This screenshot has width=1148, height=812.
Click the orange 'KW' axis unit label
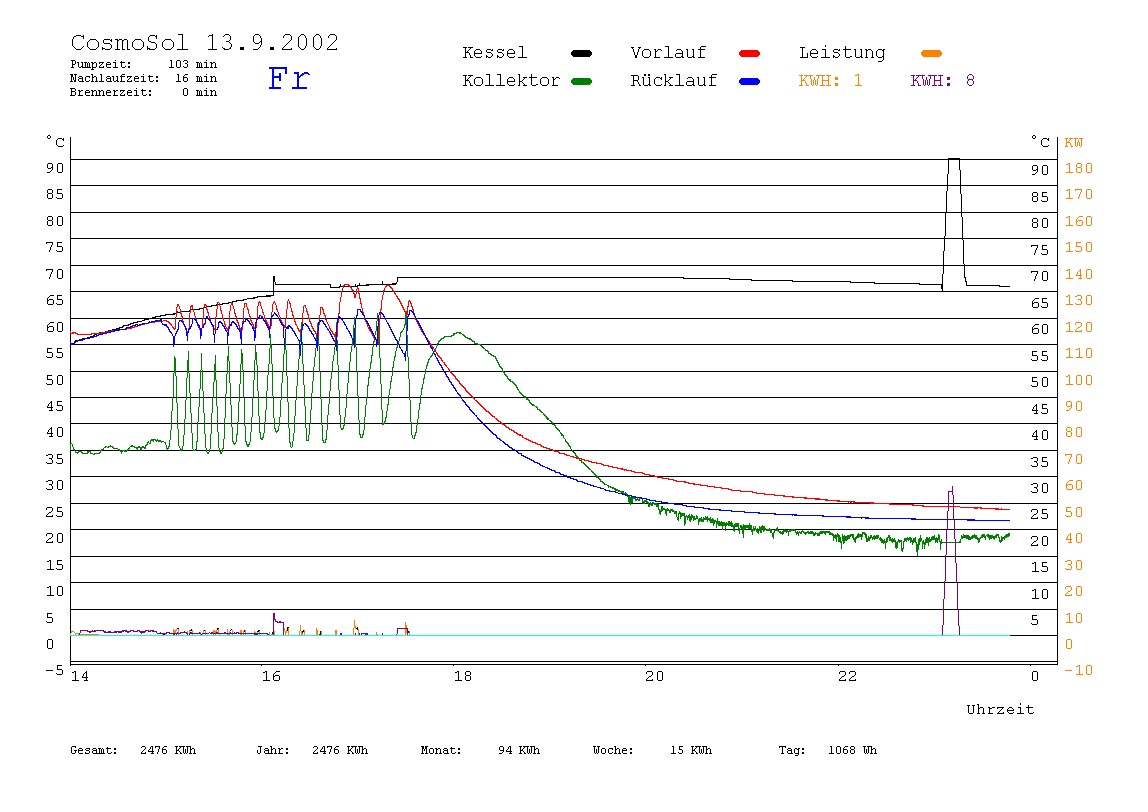[1073, 143]
